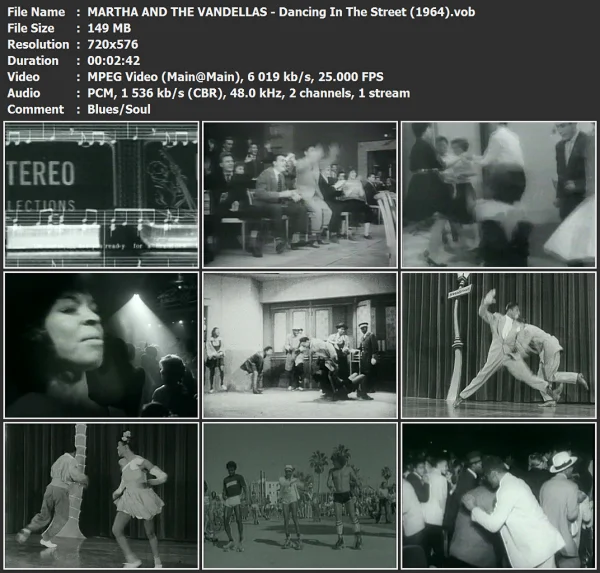
Task: Click the 'Video' label
Action: [x=23, y=77]
